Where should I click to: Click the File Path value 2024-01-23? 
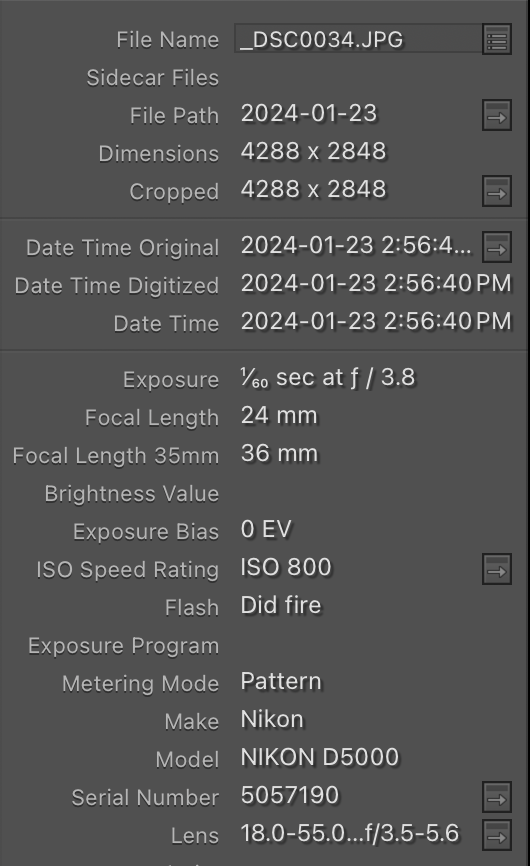[x=309, y=114]
